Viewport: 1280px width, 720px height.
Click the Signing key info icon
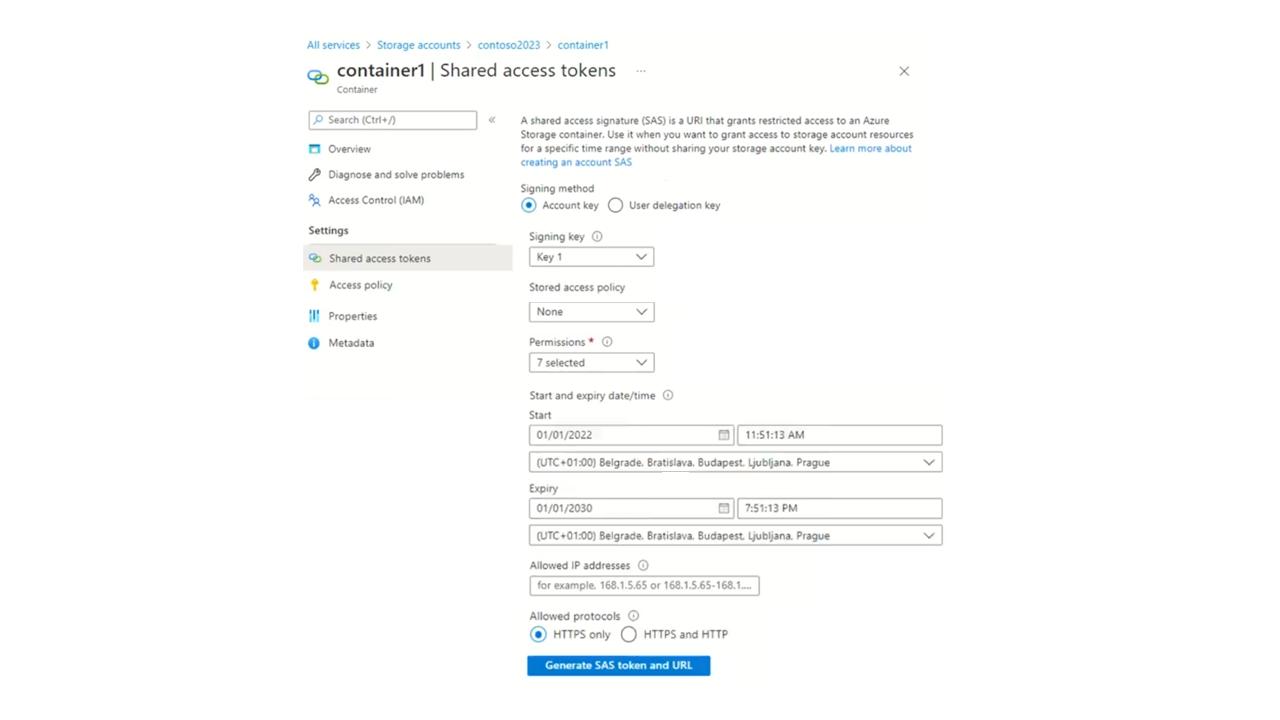point(597,237)
